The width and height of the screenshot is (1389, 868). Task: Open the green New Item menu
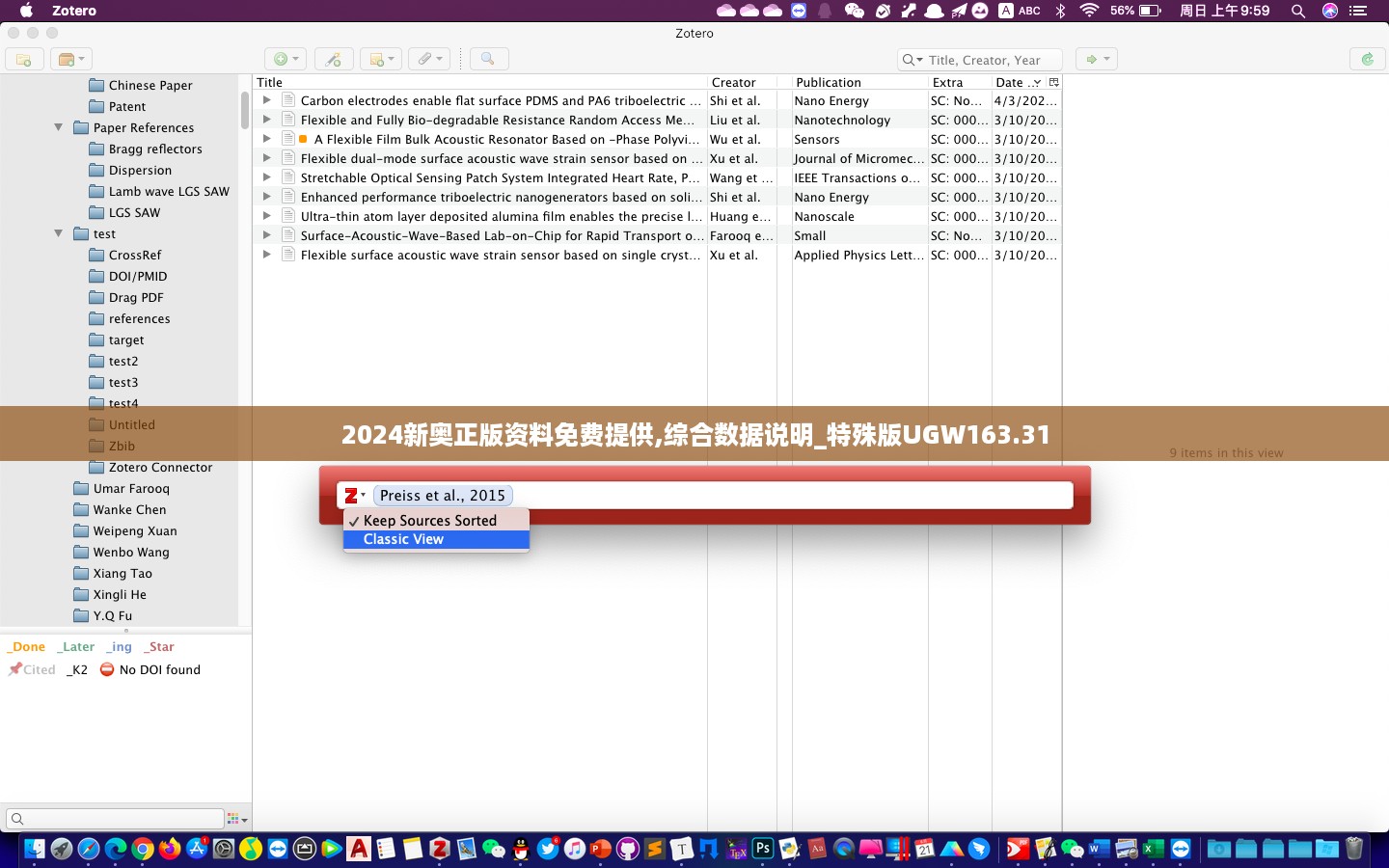(x=286, y=60)
